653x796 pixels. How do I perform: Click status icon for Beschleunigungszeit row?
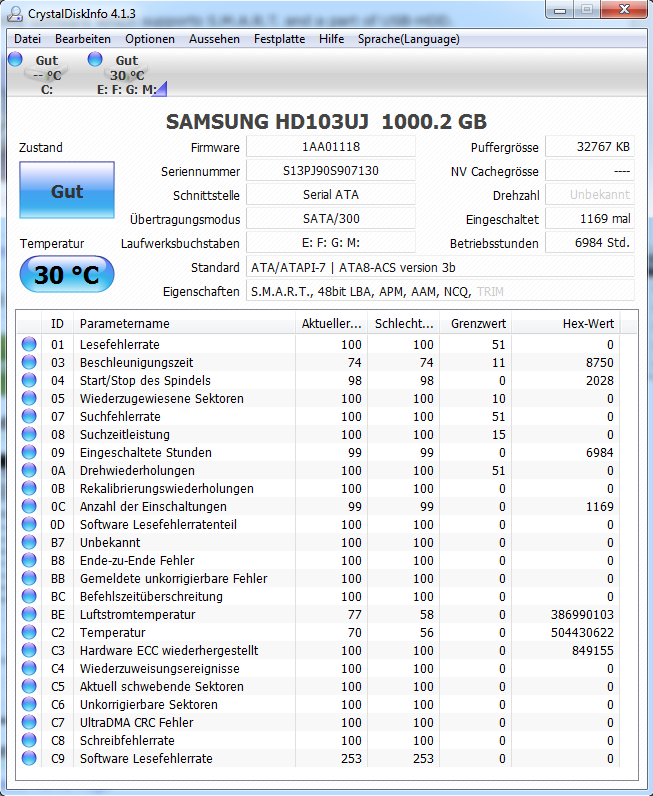pyautogui.click(x=29, y=362)
